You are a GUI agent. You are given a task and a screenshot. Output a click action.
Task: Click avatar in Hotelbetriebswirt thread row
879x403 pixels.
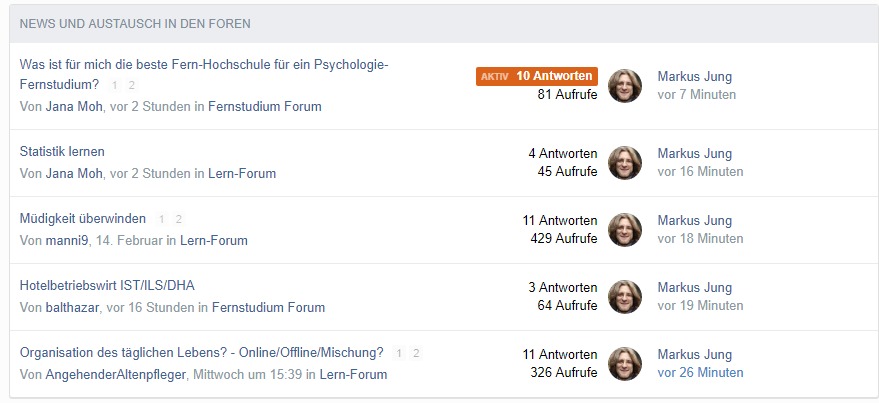coord(624,297)
